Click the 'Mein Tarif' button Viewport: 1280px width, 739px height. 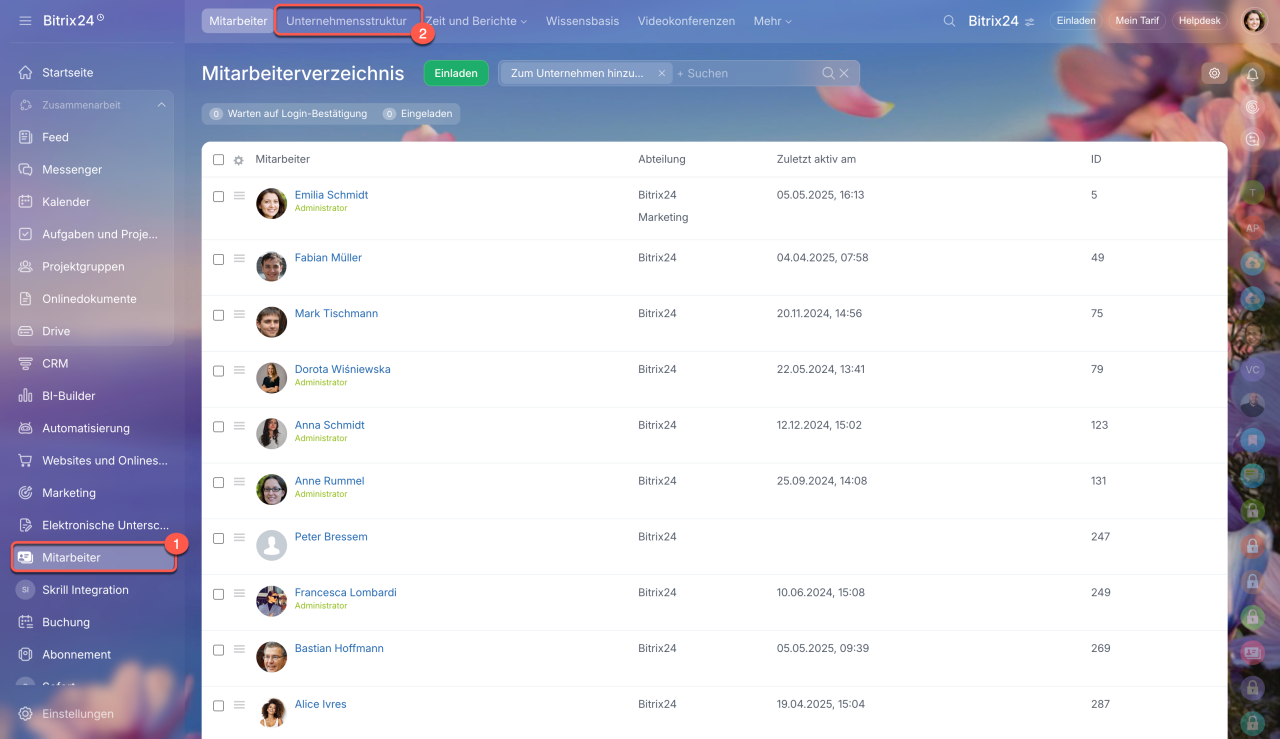click(x=1137, y=21)
